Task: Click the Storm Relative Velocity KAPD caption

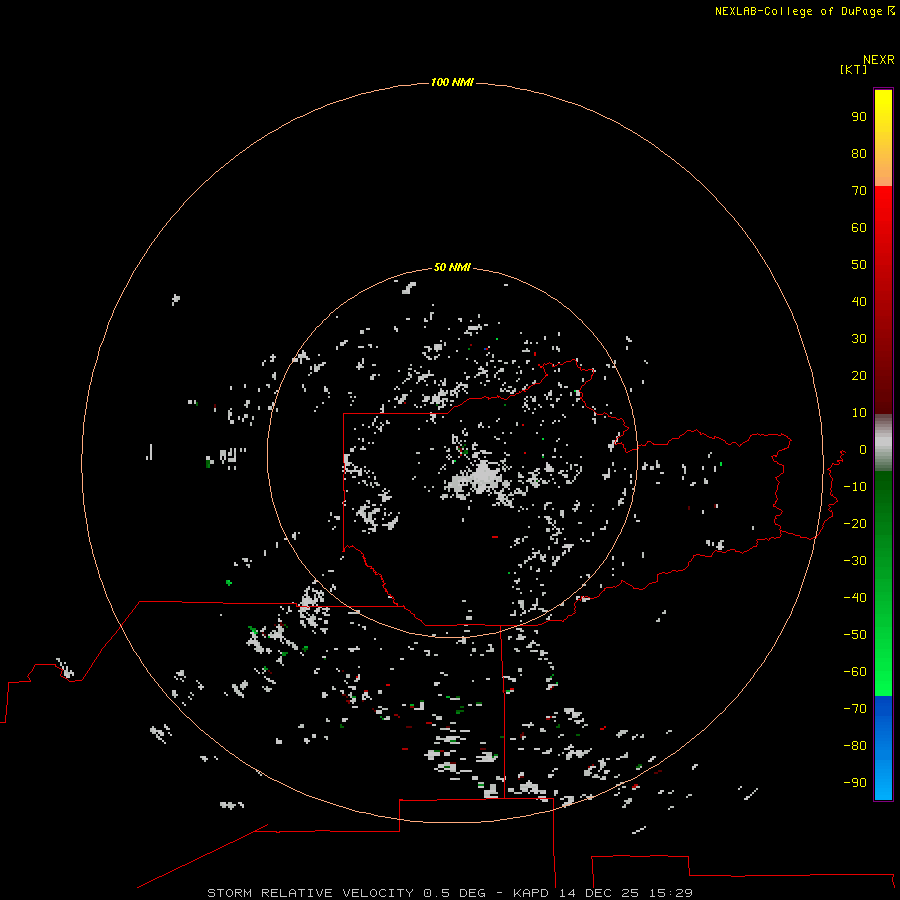Action: tap(450, 893)
